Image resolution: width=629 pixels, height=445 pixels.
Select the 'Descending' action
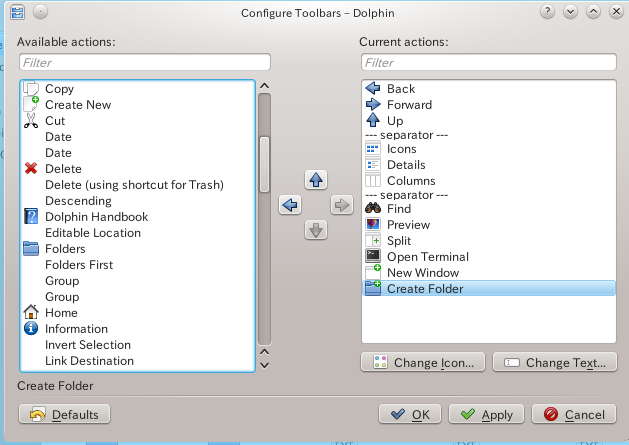(x=137, y=201)
